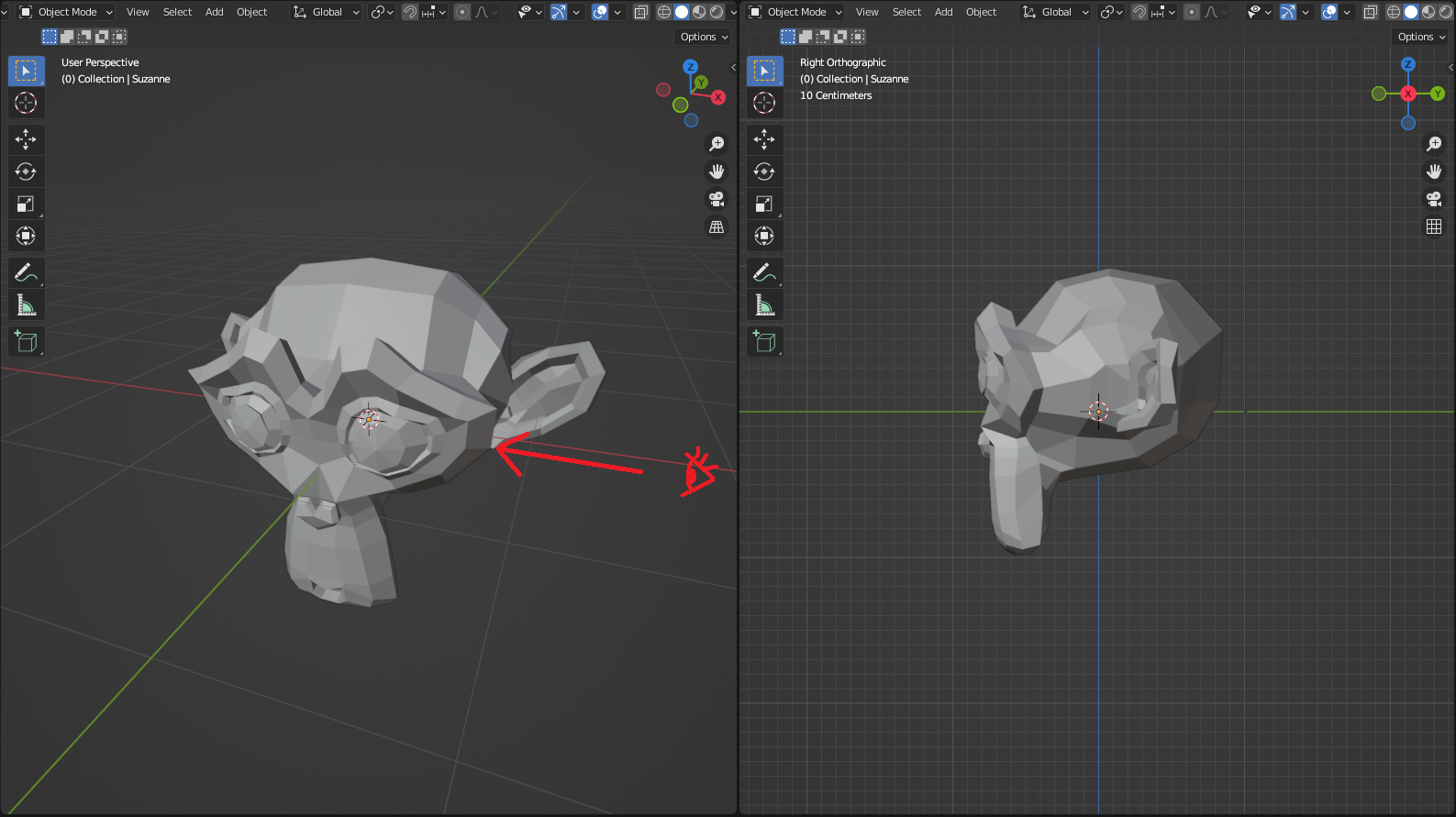Toggle X-ray in User Perspective header
This screenshot has height=817, width=1456.
(x=641, y=12)
